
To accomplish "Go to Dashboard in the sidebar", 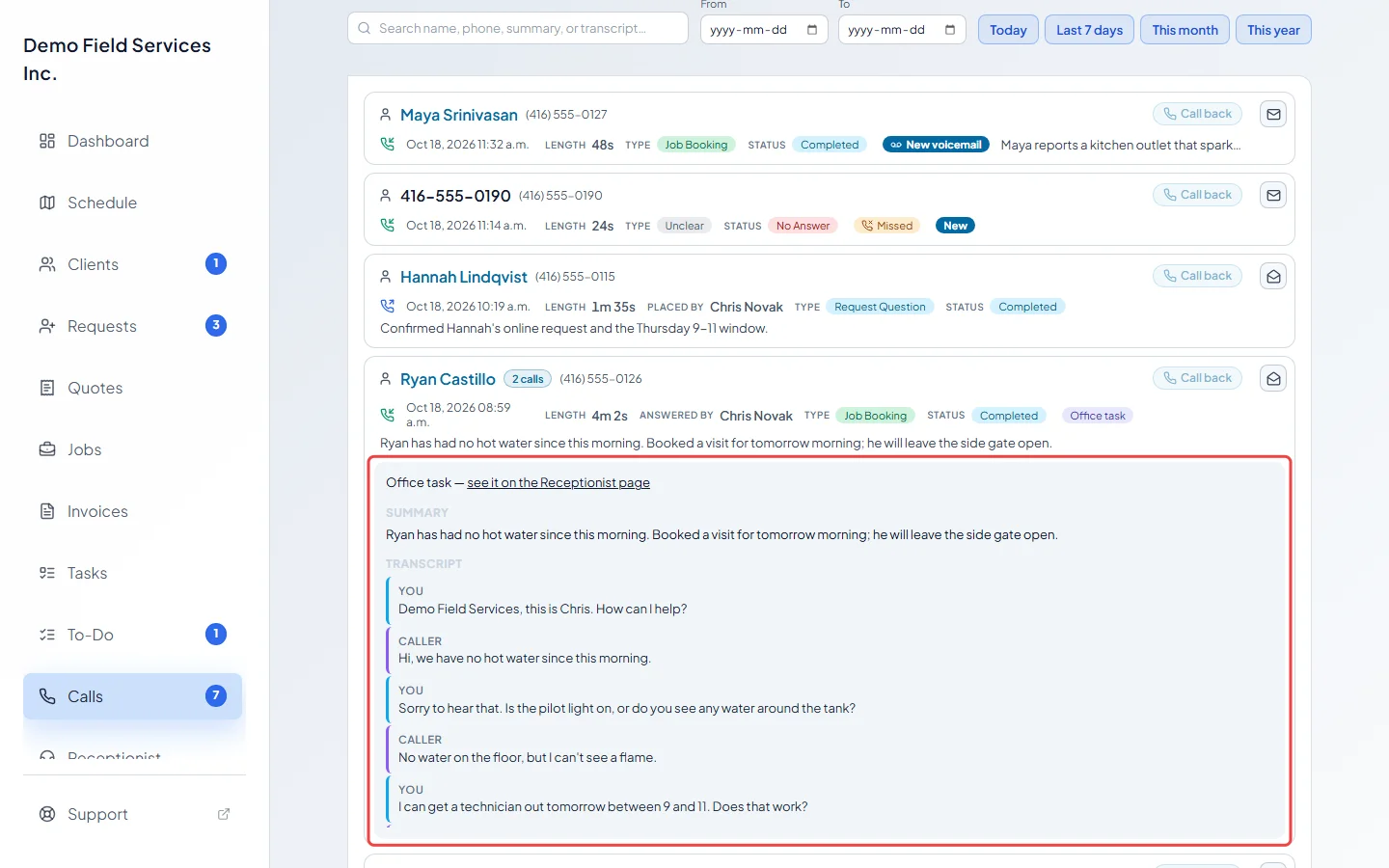I will click(132, 141).
